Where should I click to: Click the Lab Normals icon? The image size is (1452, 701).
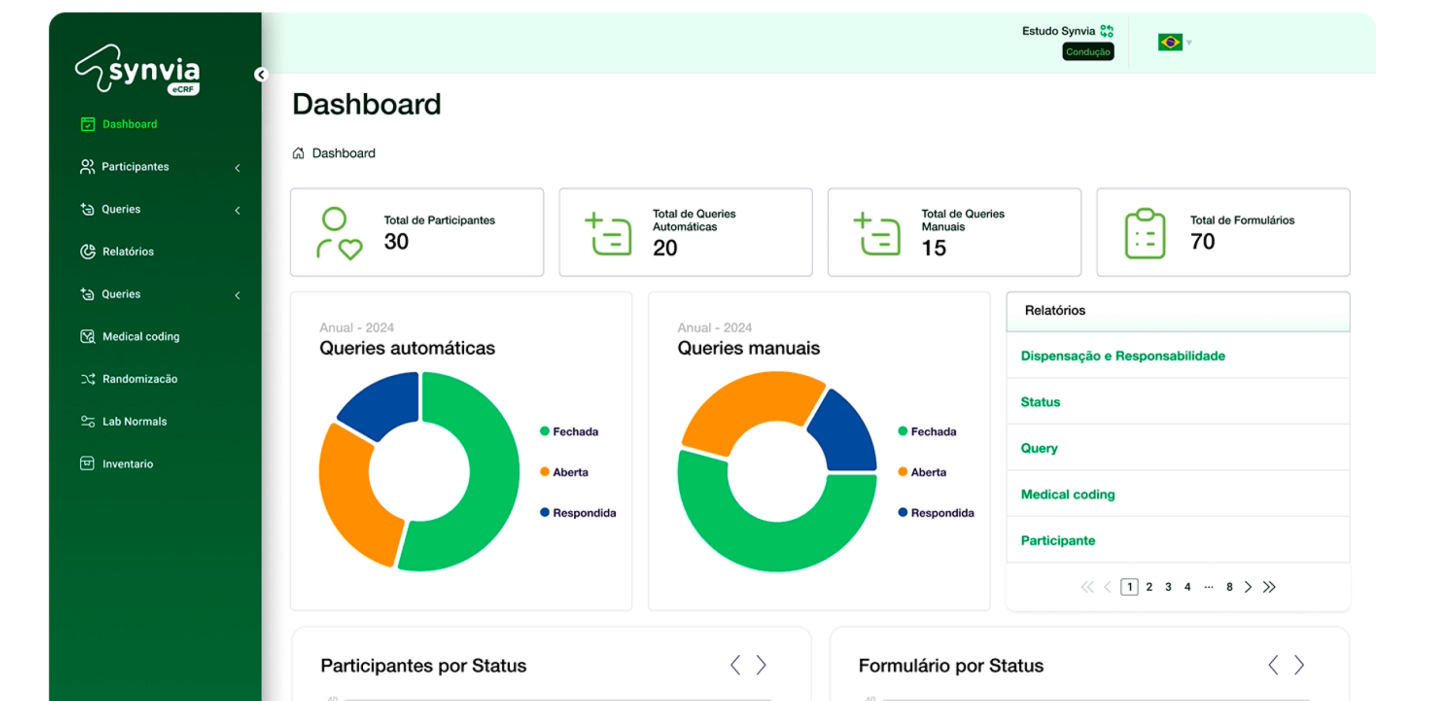(x=86, y=421)
